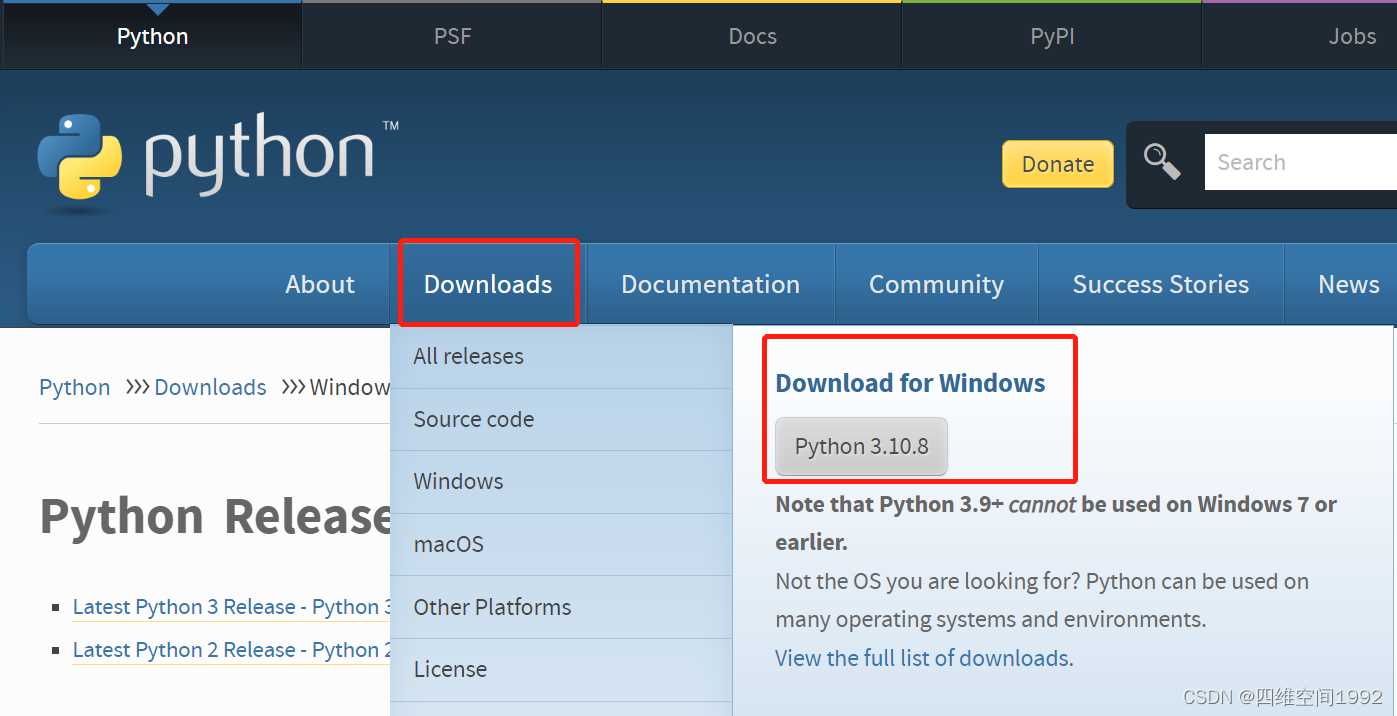Image resolution: width=1397 pixels, height=716 pixels.
Task: Select the Python top tab
Action: click(x=152, y=36)
